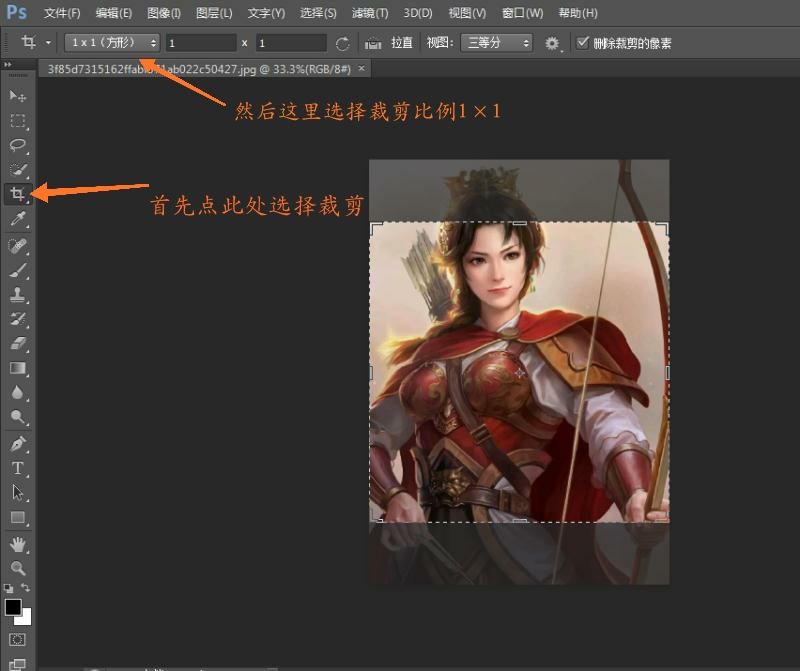Open the 选择(S) menu

318,13
